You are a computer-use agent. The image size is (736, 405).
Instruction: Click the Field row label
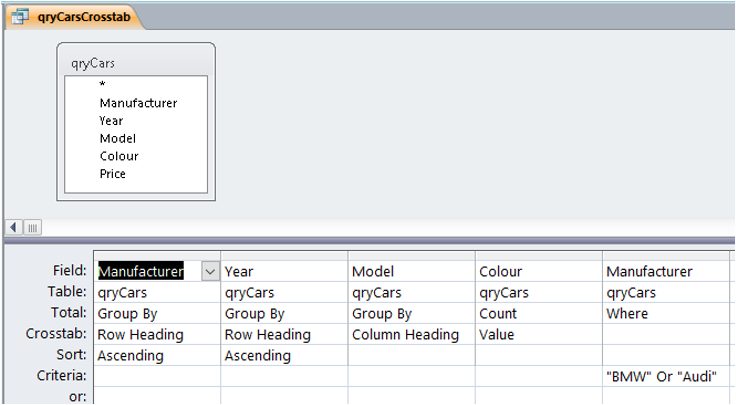69,270
